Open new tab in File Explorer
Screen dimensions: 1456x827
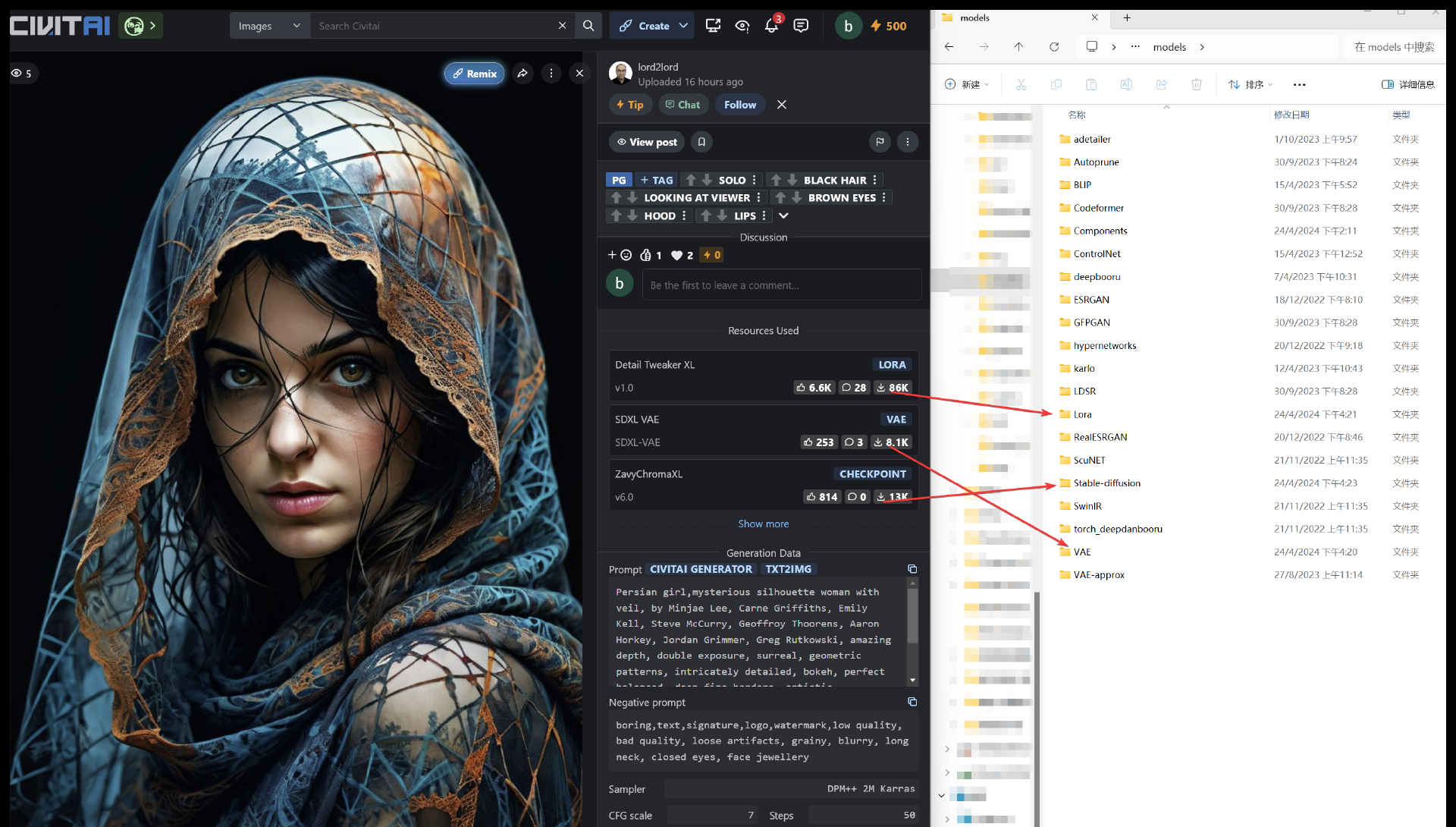coord(1127,17)
